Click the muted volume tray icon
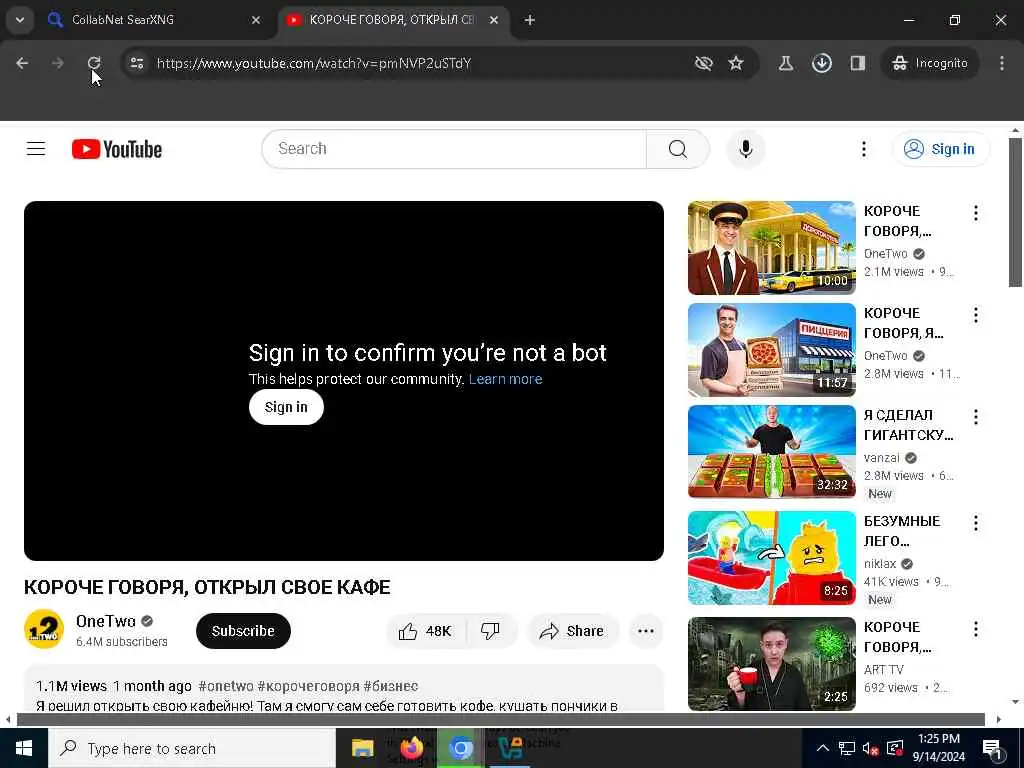 point(870,748)
